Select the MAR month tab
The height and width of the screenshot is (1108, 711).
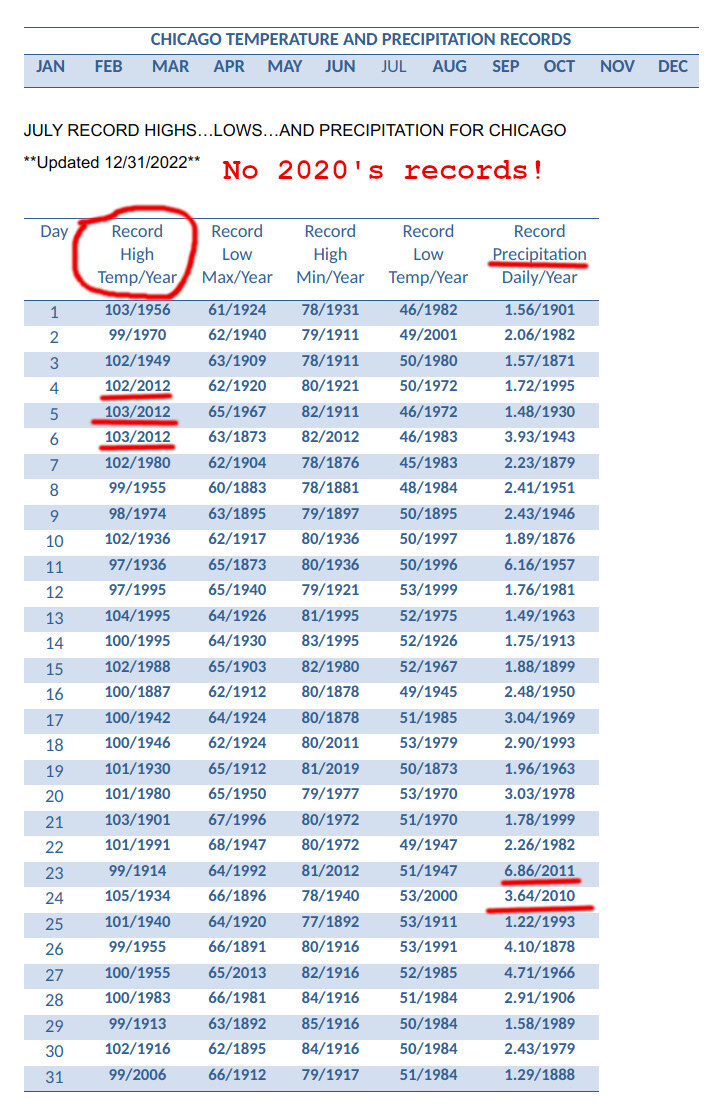pos(170,66)
